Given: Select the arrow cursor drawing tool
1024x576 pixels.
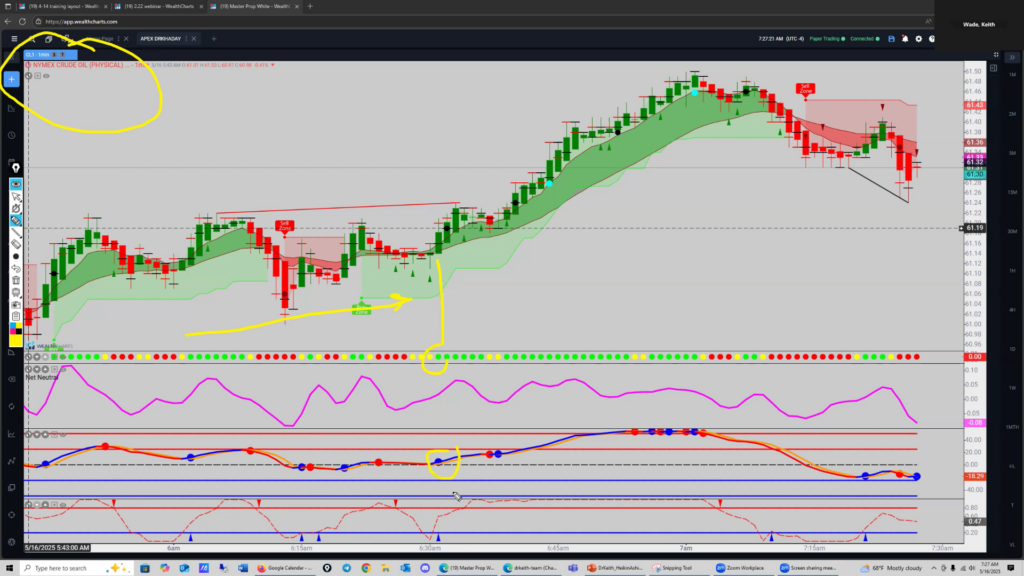Looking at the screenshot, I should (x=16, y=196).
